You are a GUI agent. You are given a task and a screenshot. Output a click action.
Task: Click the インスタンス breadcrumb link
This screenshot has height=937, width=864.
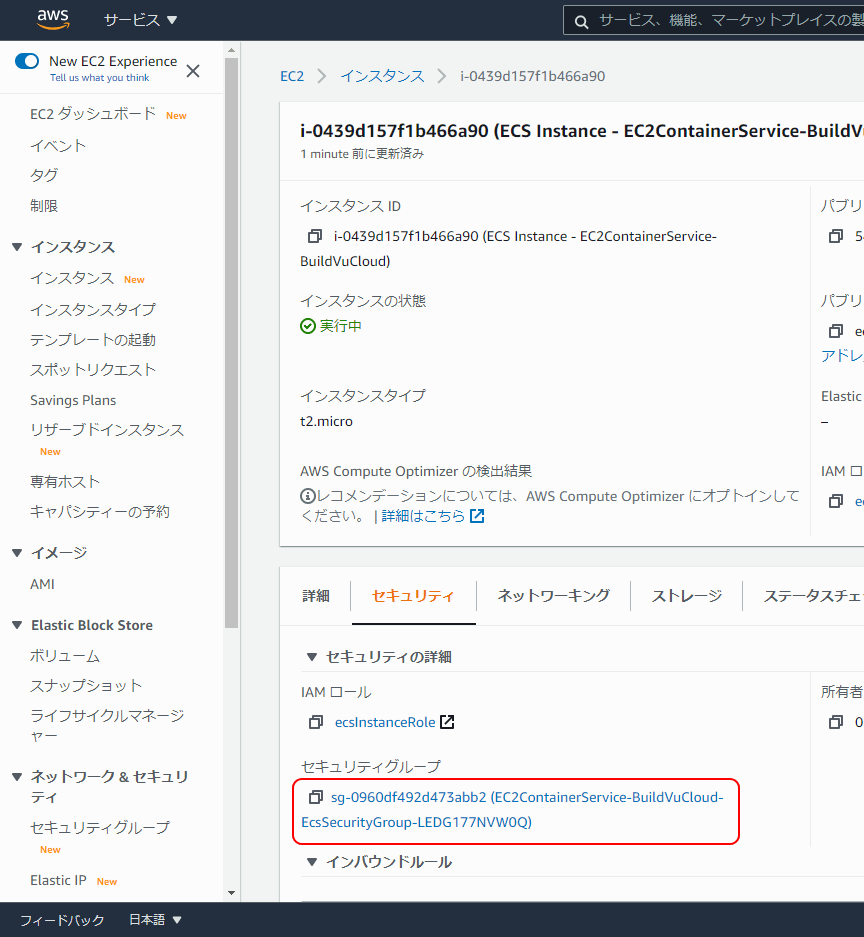382,76
